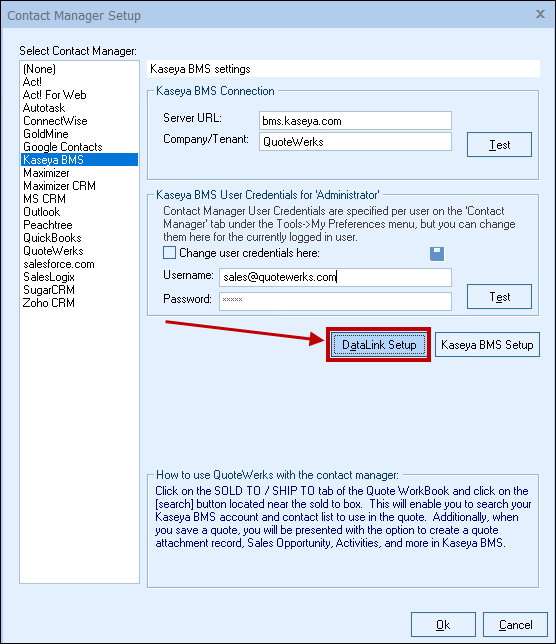Click the DataLink Setup button
This screenshot has width=556, height=644.
[379, 345]
